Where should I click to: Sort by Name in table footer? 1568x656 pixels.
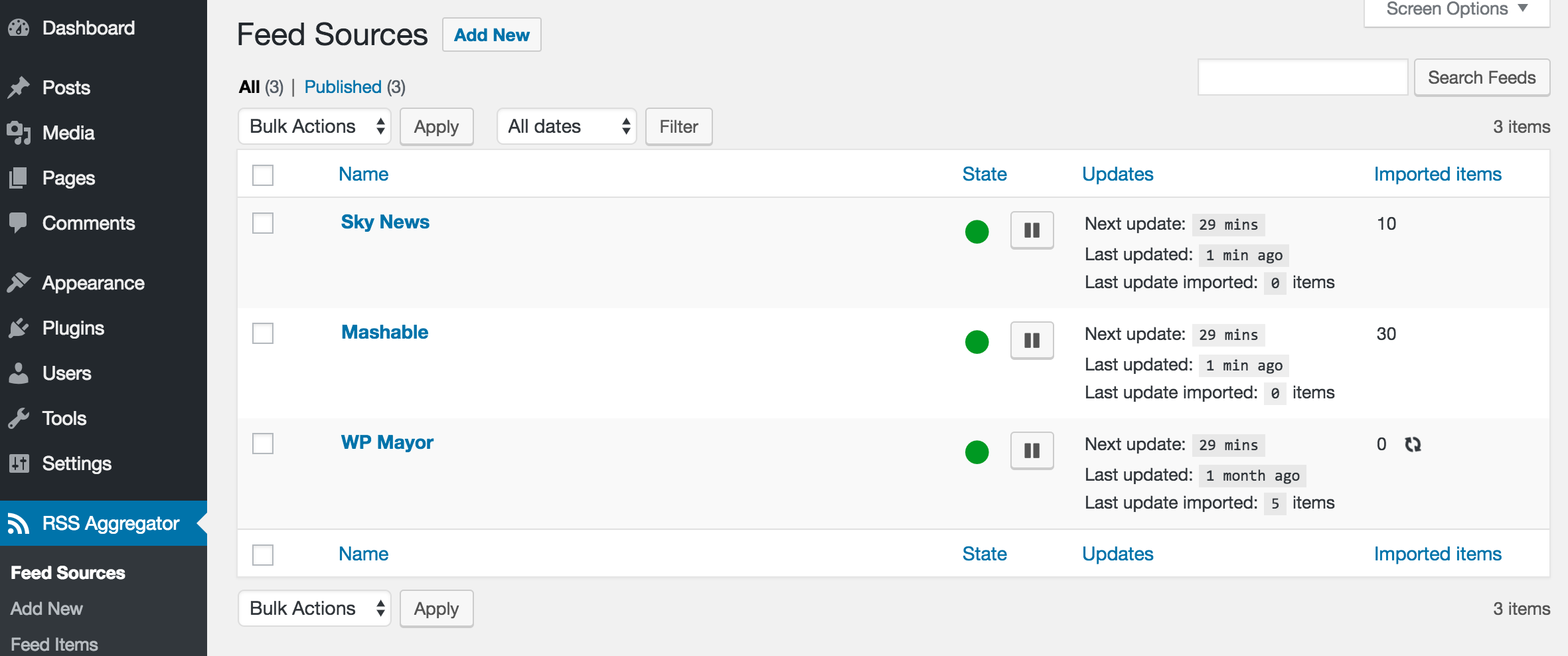pyautogui.click(x=363, y=554)
